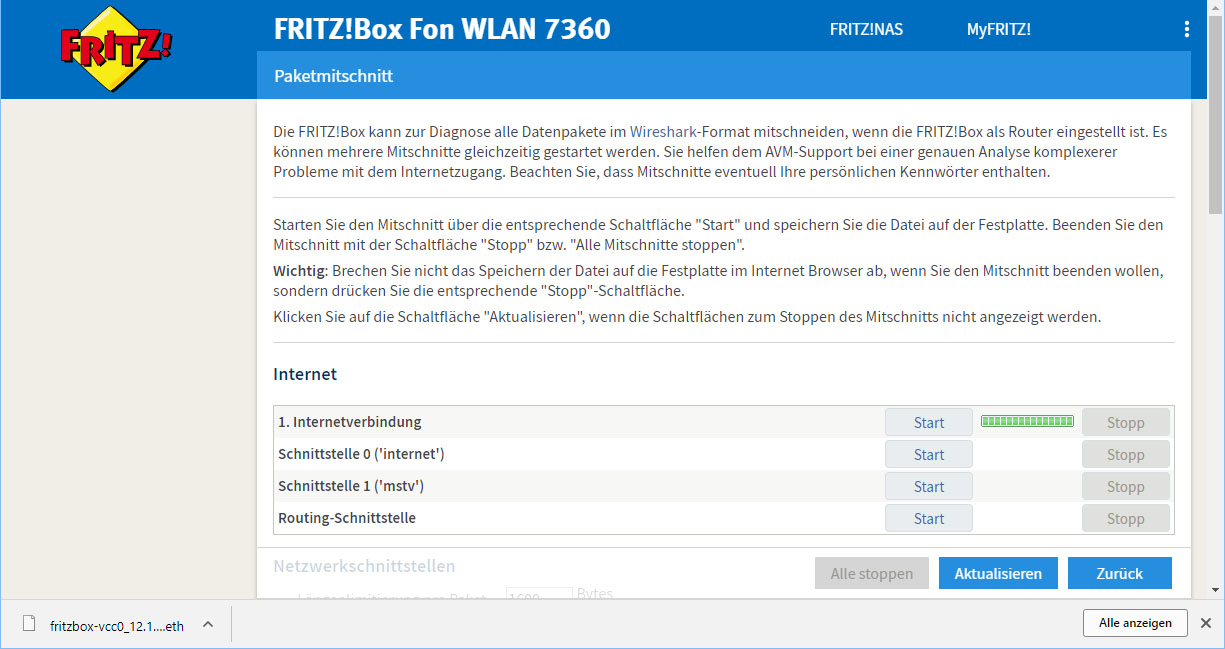1225x649 pixels.
Task: Stop capture for Routing-Schnittstelle
Action: (1125, 518)
